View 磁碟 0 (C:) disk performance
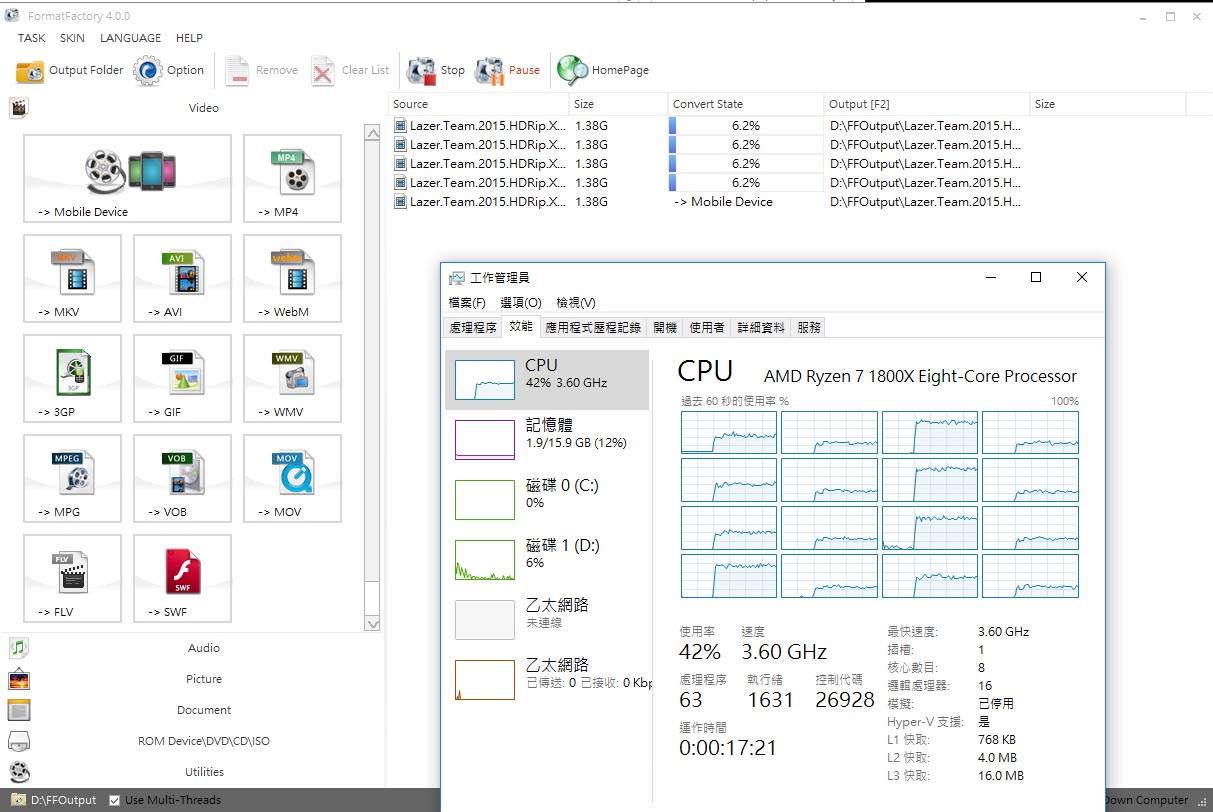The image size is (1213, 812). (547, 499)
